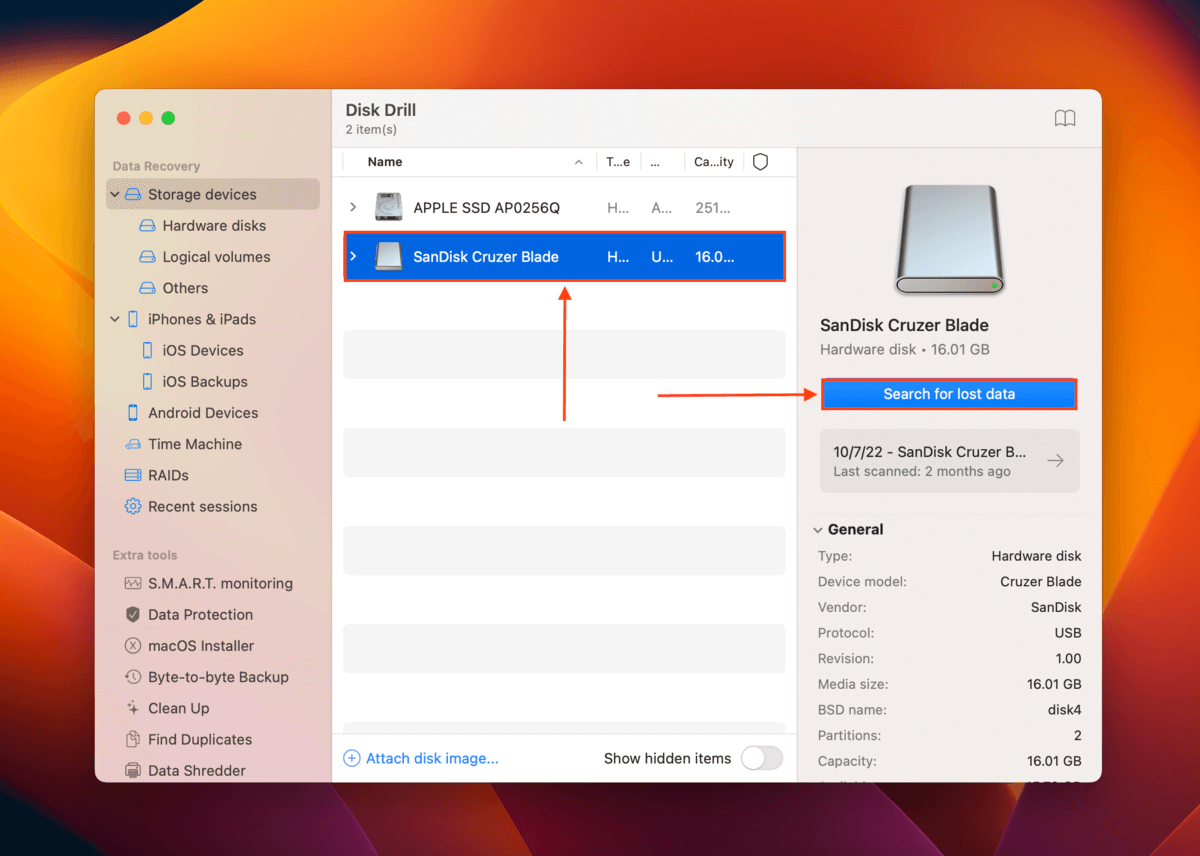Click the Storage devices drive icon
The width and height of the screenshot is (1200, 856).
point(133,195)
